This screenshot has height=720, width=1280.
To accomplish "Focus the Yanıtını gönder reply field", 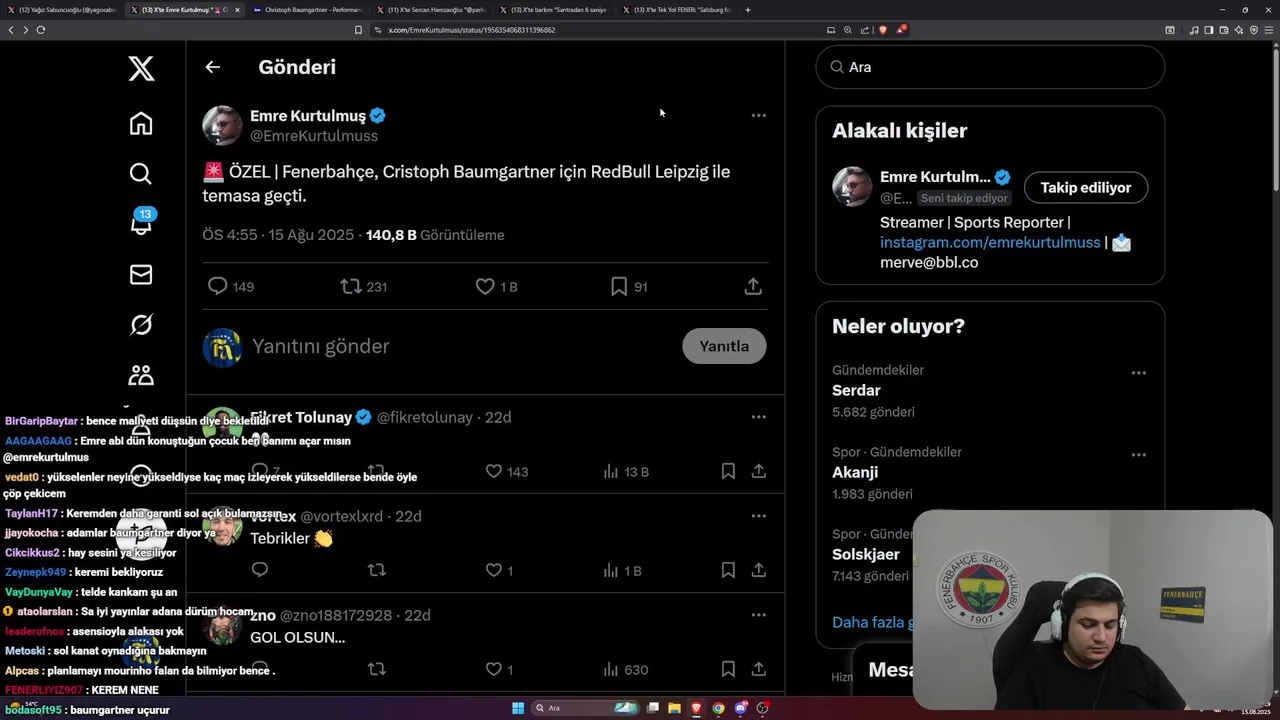I will coord(460,346).
